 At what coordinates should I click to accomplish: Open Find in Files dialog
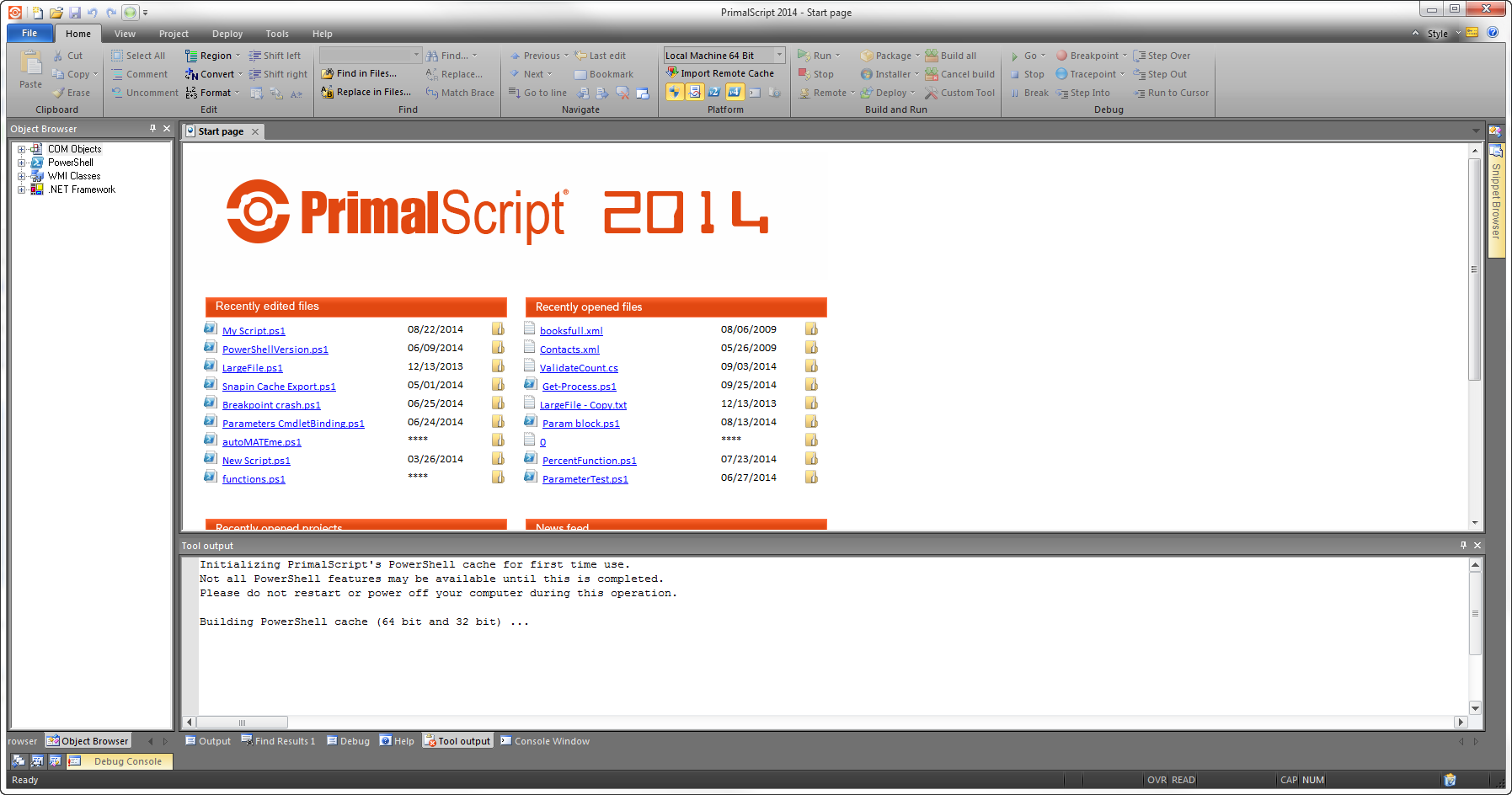(359, 74)
